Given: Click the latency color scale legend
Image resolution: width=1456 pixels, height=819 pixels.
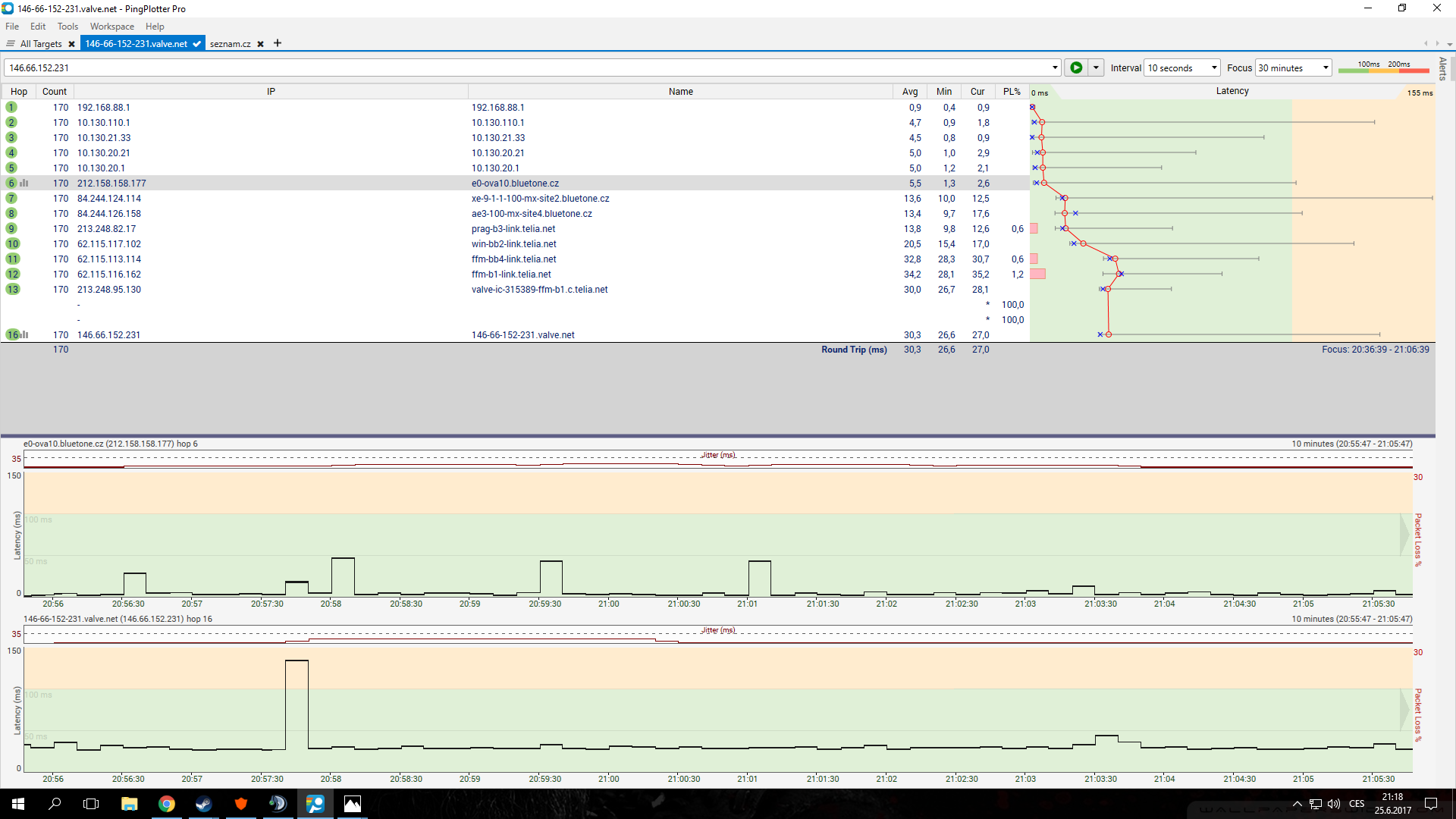Looking at the screenshot, I should [1383, 67].
